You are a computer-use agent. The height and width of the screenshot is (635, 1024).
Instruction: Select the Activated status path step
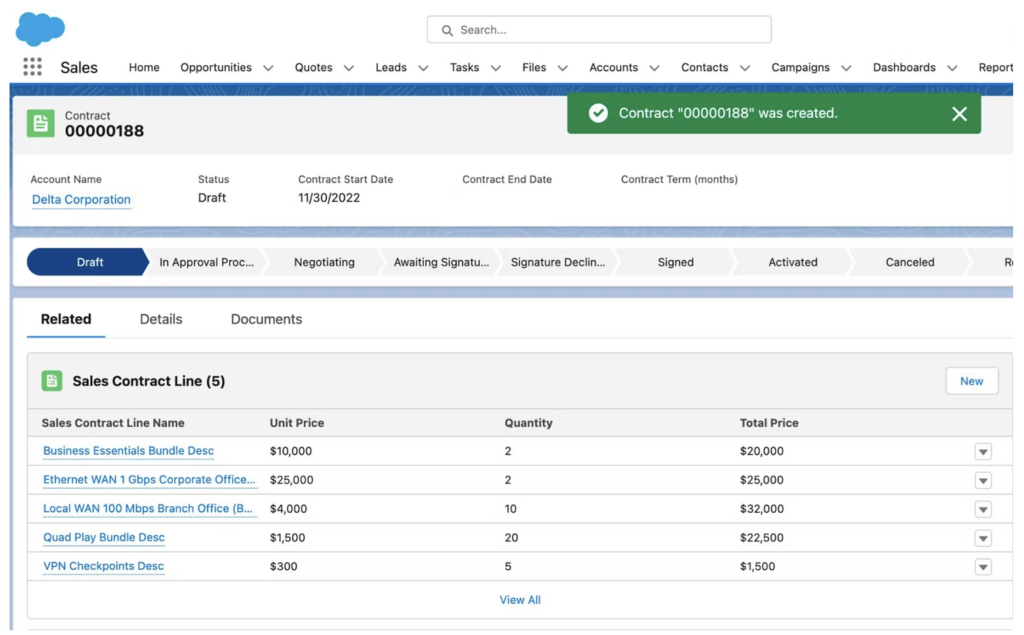point(793,262)
